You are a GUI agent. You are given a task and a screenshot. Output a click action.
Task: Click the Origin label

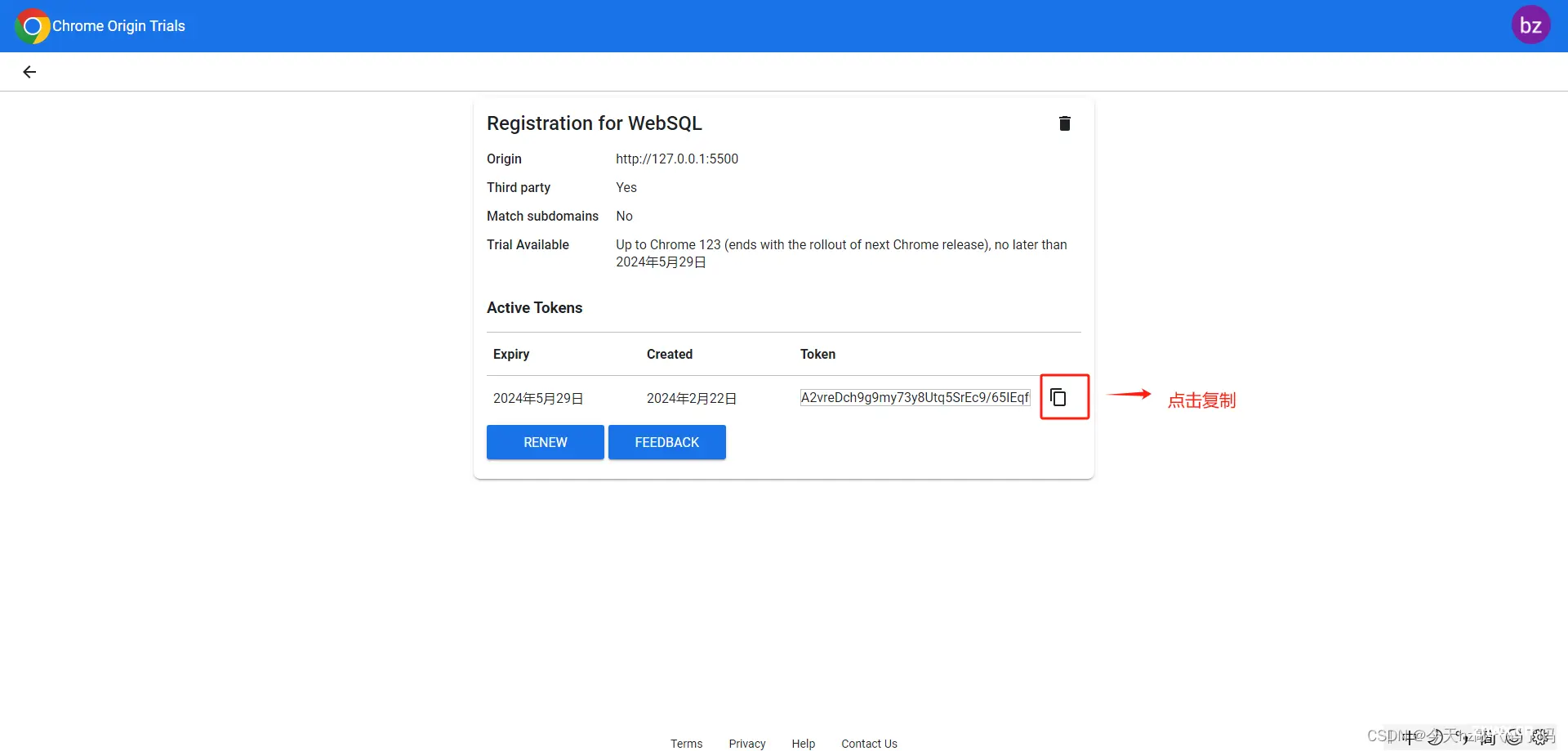coord(504,159)
